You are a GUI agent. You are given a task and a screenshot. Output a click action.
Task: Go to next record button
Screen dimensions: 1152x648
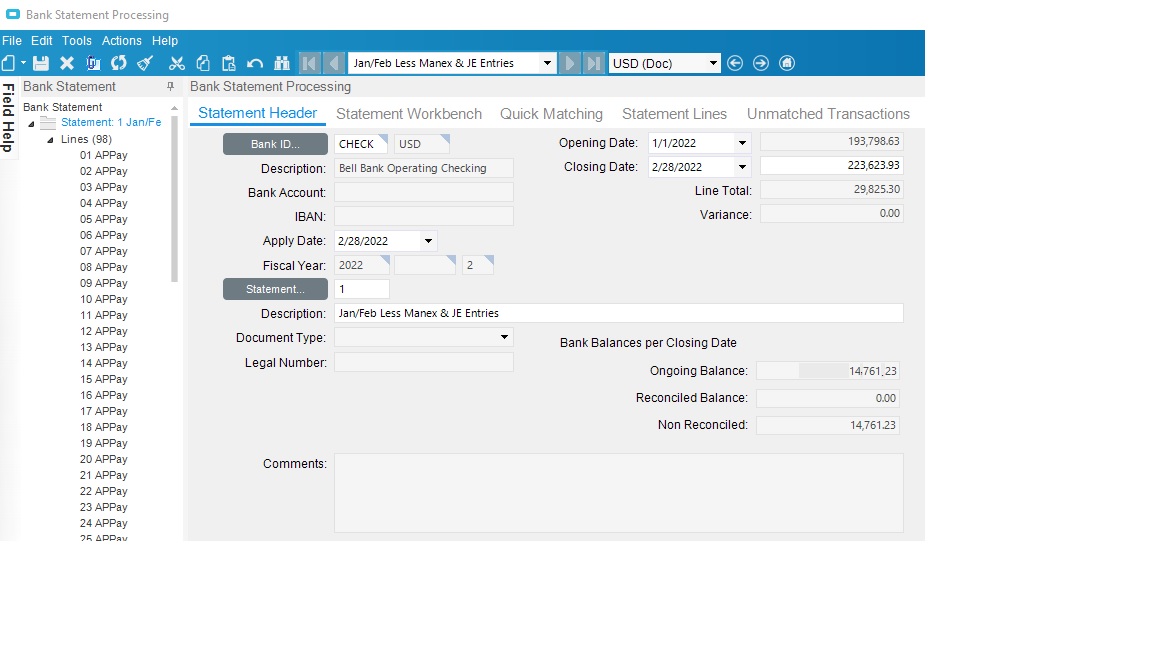569,63
